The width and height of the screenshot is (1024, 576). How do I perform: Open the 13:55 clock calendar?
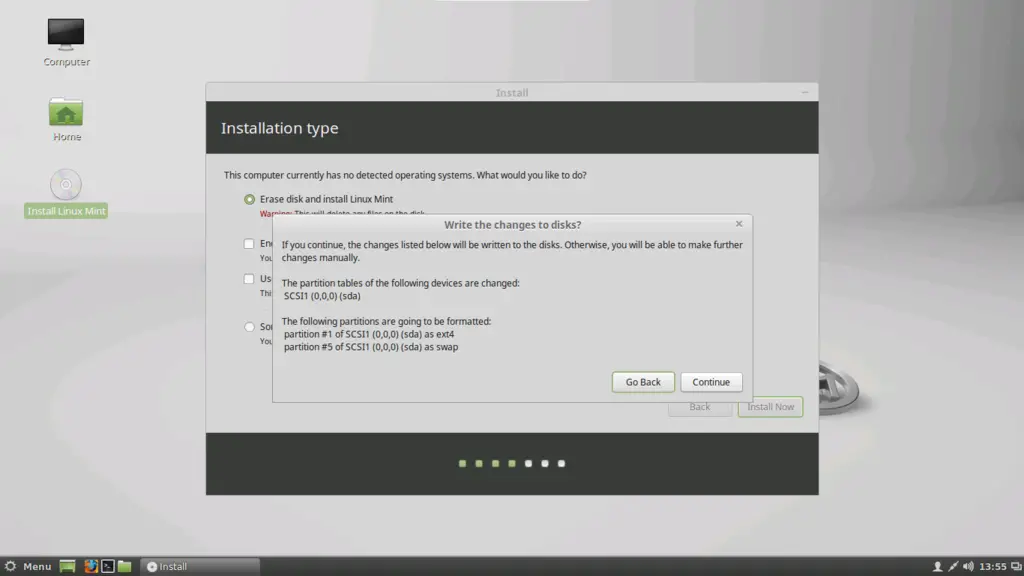tap(993, 566)
